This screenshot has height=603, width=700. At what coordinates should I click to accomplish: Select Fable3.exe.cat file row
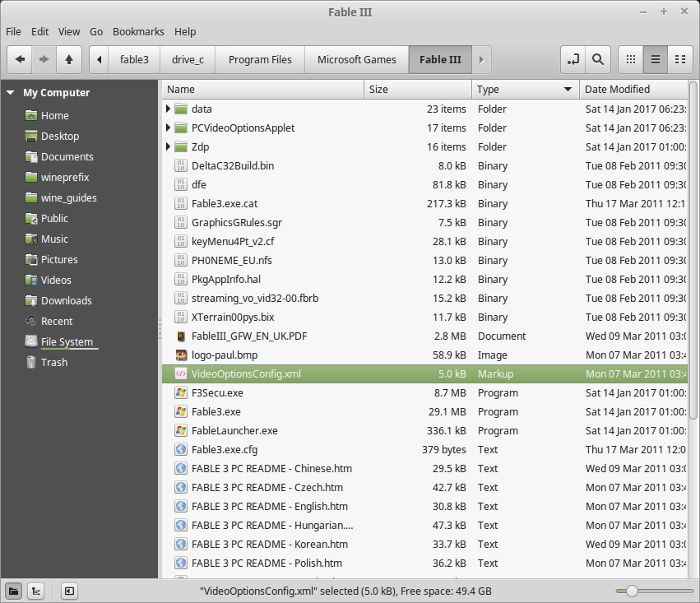(x=425, y=204)
